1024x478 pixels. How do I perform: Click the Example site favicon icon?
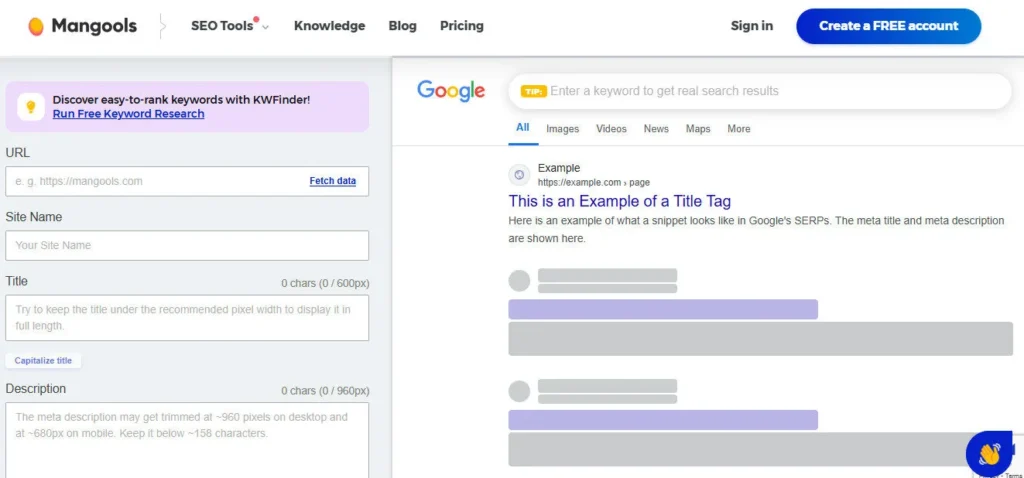click(x=519, y=175)
